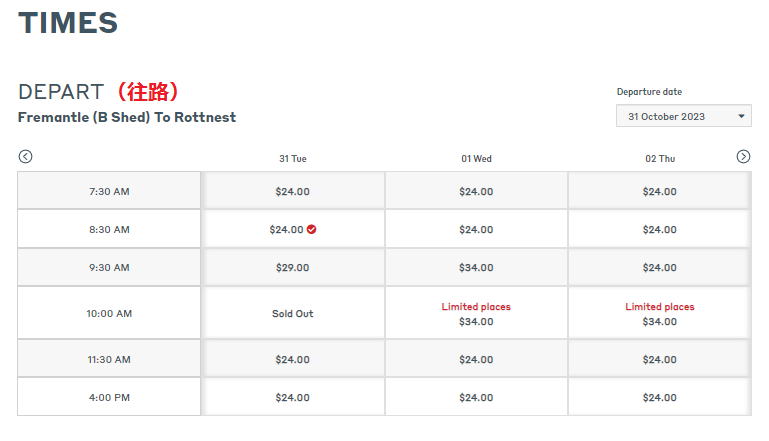Deselect the checked 8:30 AM fare on 31 Tue
Screen dimensions: 769x441
click(x=293, y=229)
